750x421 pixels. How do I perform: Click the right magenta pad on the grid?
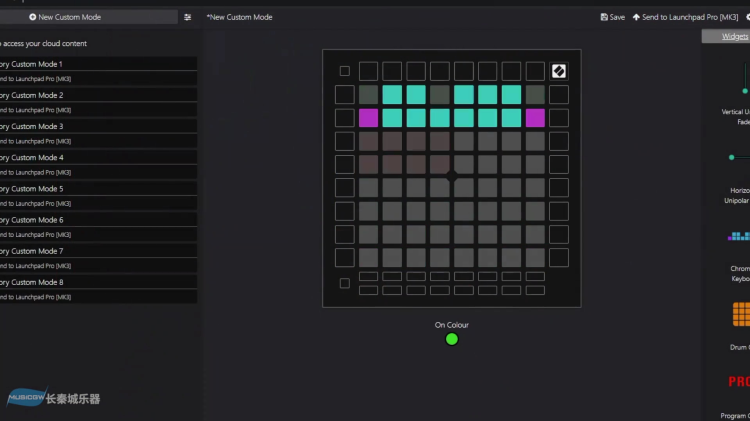pyautogui.click(x=535, y=118)
